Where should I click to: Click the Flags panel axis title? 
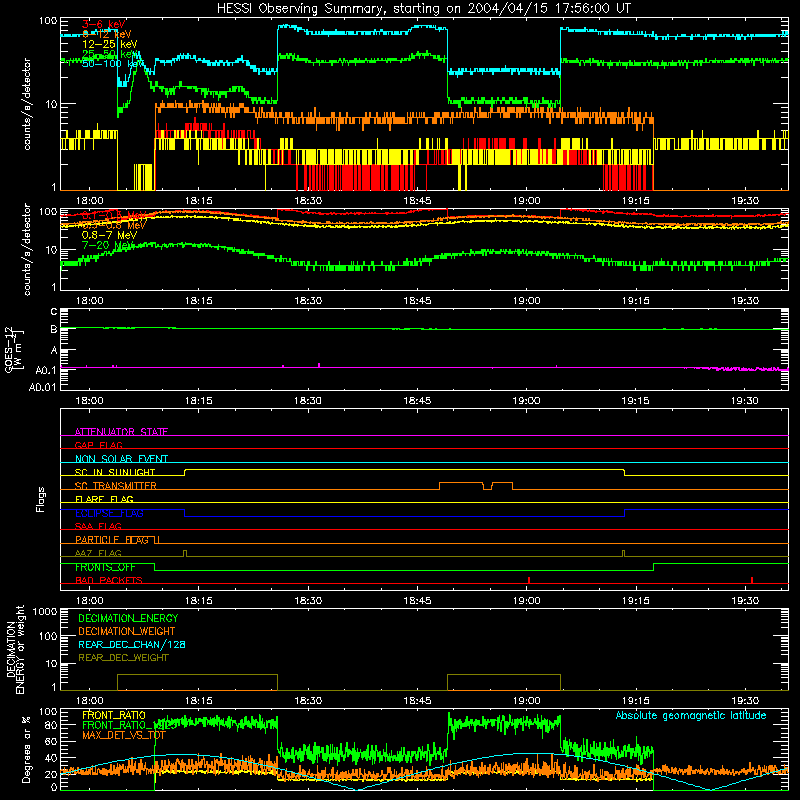click(x=40, y=499)
